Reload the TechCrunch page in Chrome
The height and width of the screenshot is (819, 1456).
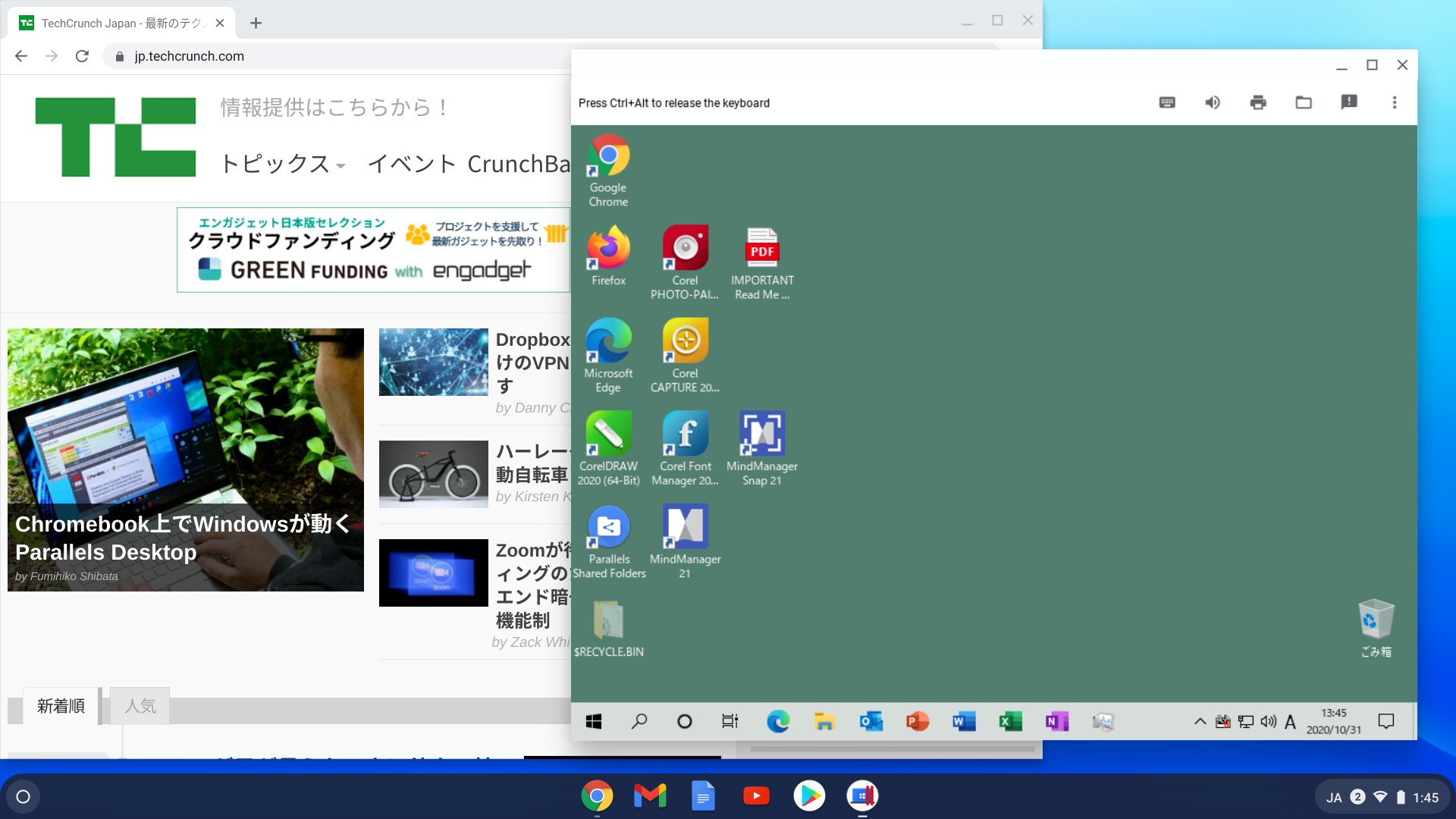pyautogui.click(x=82, y=56)
